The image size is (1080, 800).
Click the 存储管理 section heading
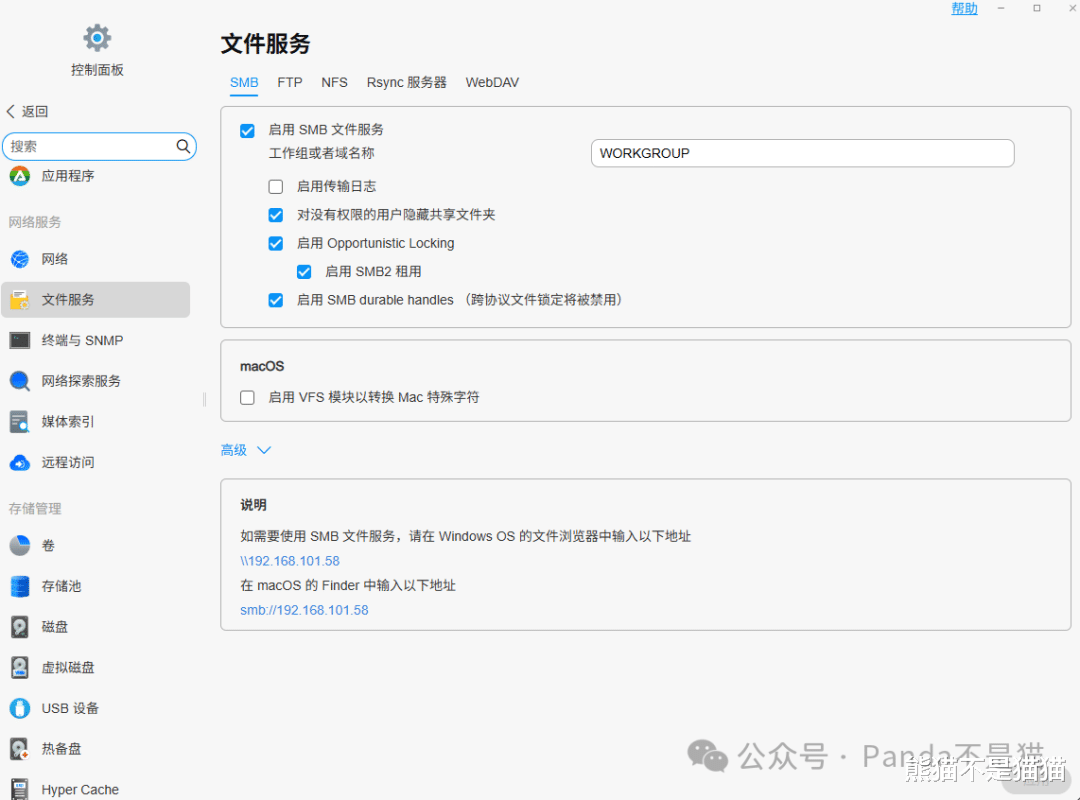pyautogui.click(x=34, y=509)
